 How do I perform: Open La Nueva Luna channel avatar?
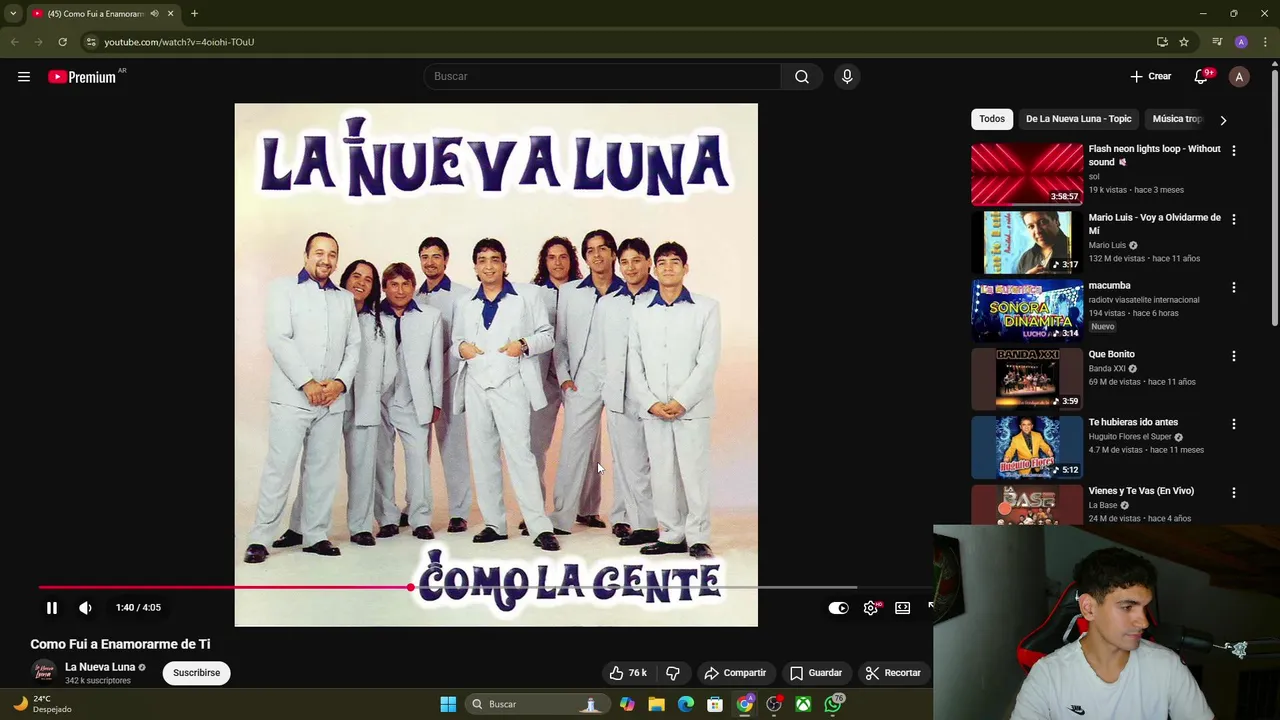(x=43, y=672)
